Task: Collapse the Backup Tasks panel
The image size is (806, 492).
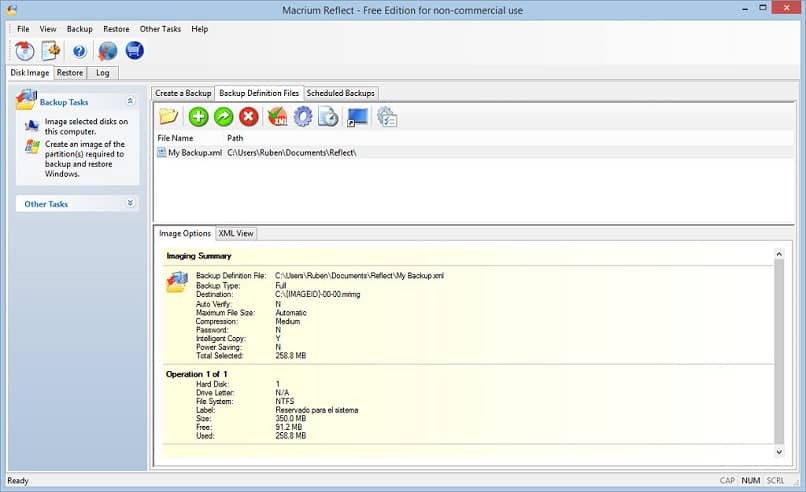Action: point(130,101)
